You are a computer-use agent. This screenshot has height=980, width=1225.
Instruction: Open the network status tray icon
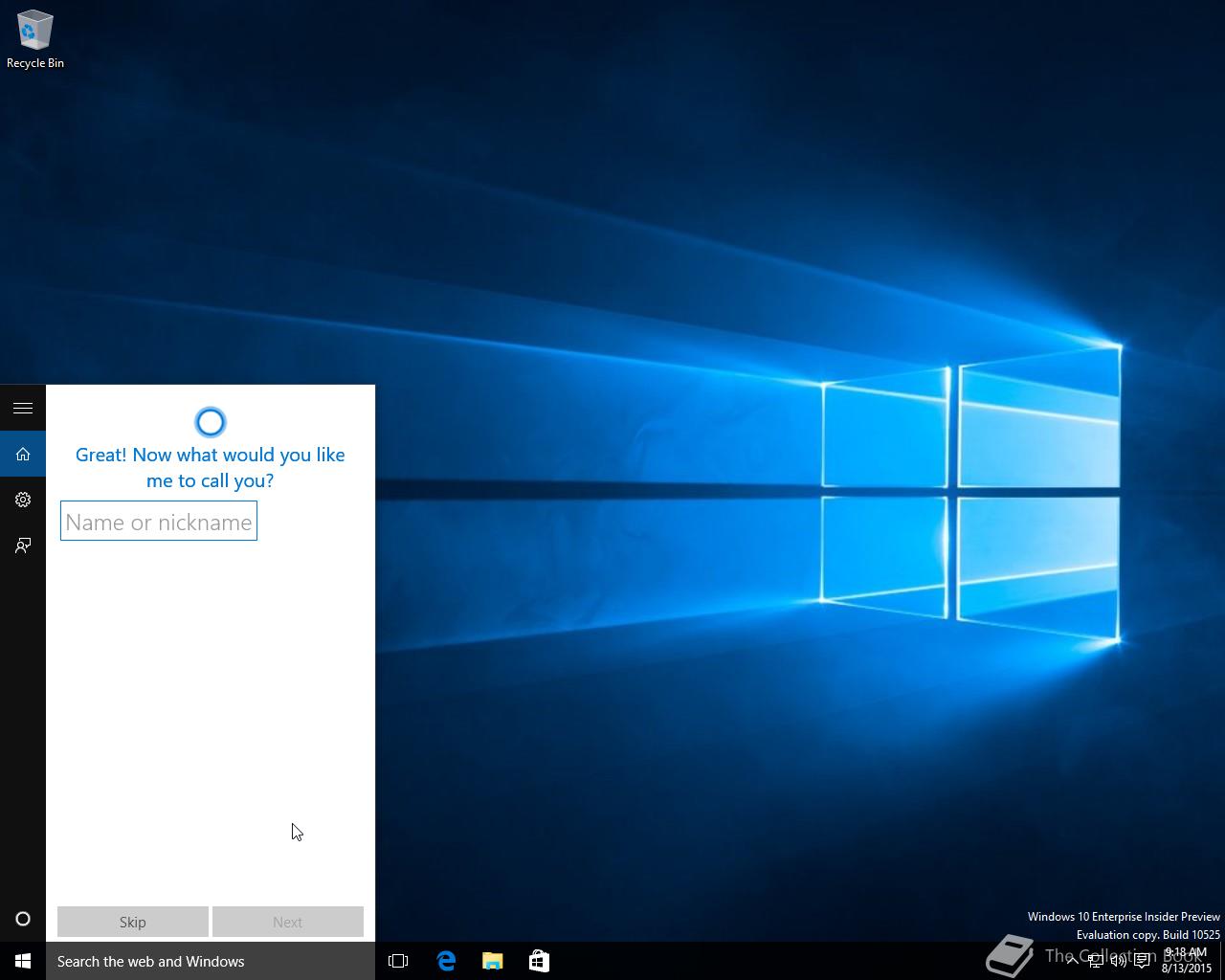[x=1095, y=961]
